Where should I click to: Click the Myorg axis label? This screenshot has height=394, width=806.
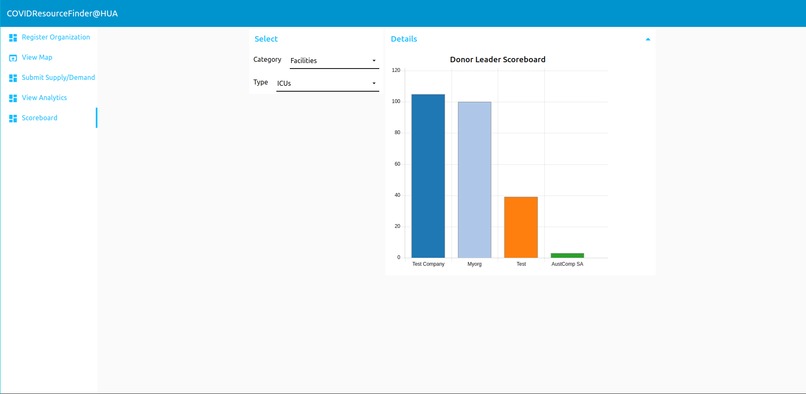(474, 264)
